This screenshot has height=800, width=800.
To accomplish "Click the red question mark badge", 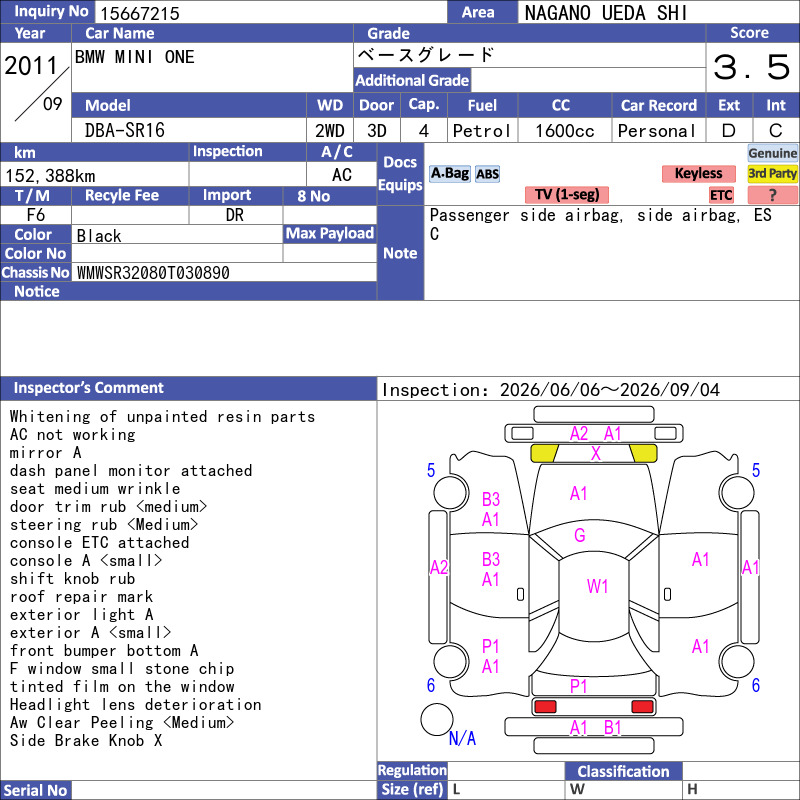I will pyautogui.click(x=772, y=195).
